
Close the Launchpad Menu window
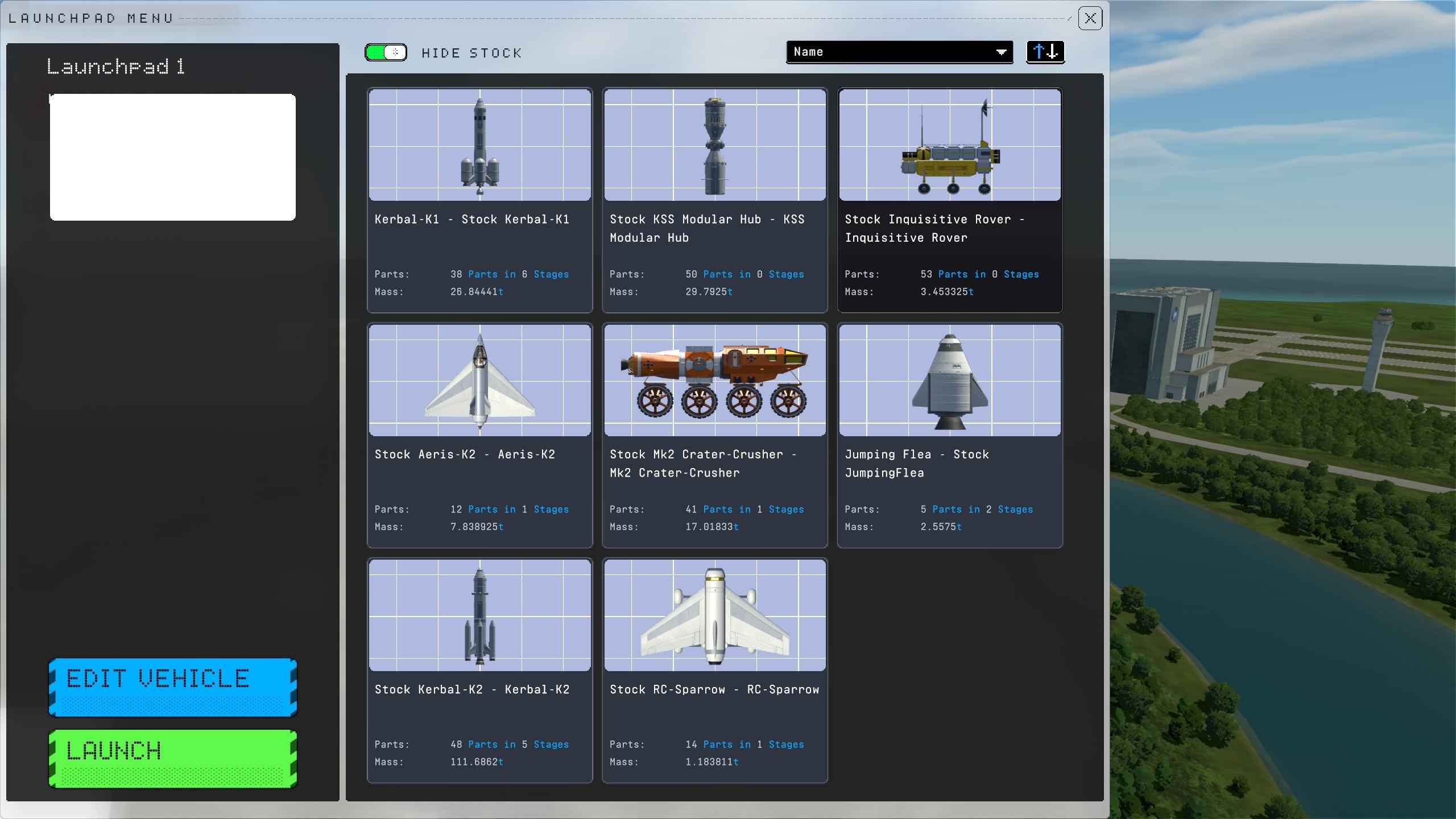1090,18
